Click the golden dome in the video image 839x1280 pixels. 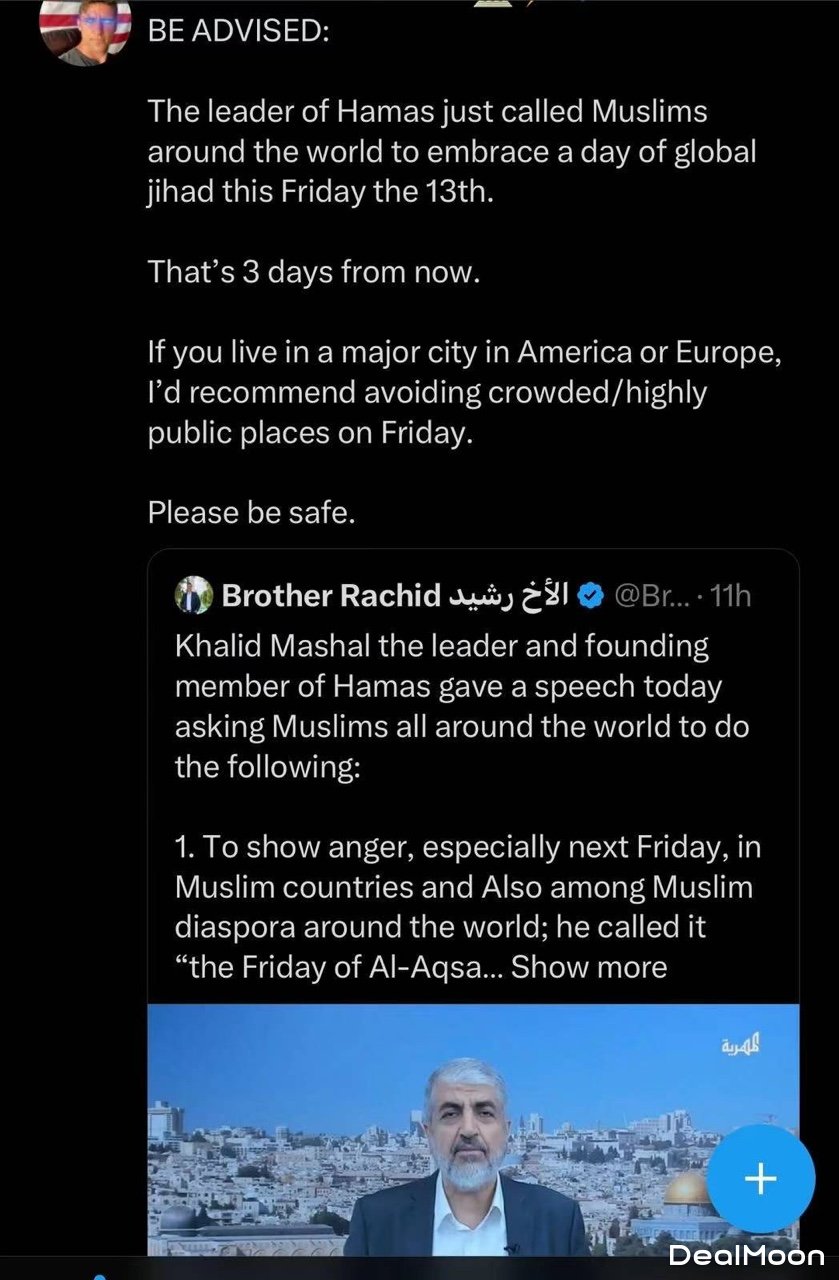(688, 1189)
